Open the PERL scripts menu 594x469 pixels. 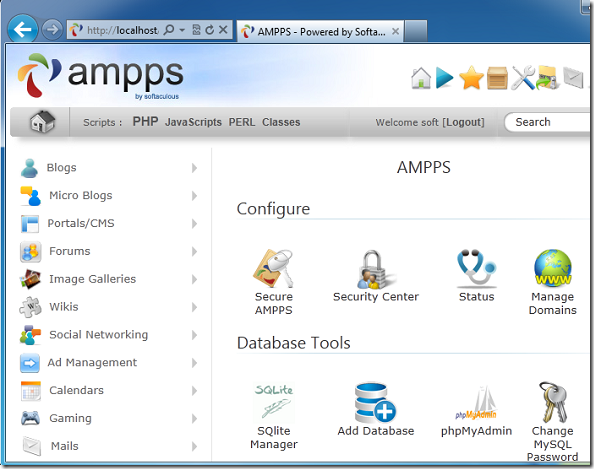(x=242, y=122)
